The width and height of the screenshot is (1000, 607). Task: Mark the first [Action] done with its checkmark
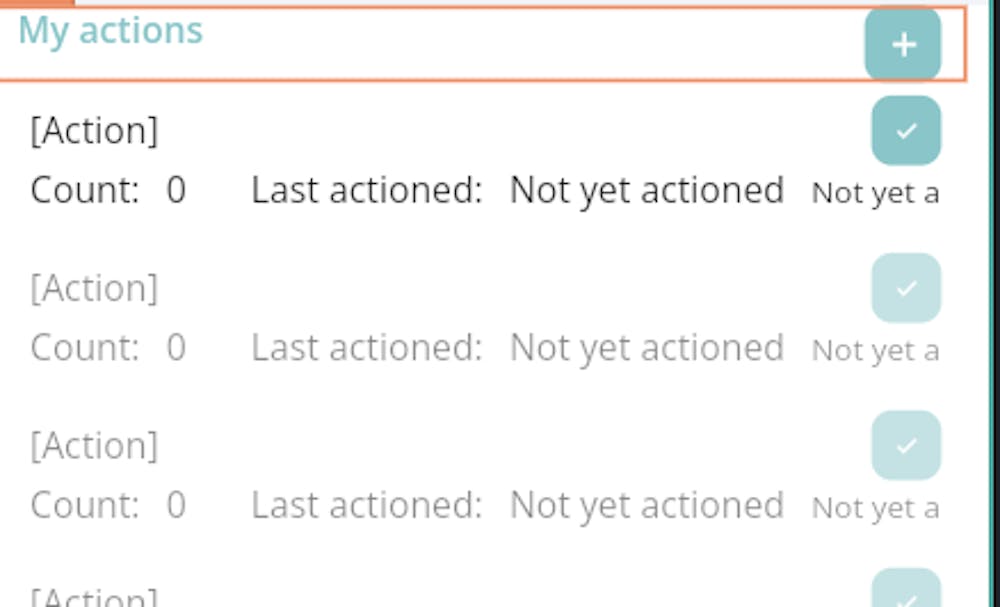906,131
